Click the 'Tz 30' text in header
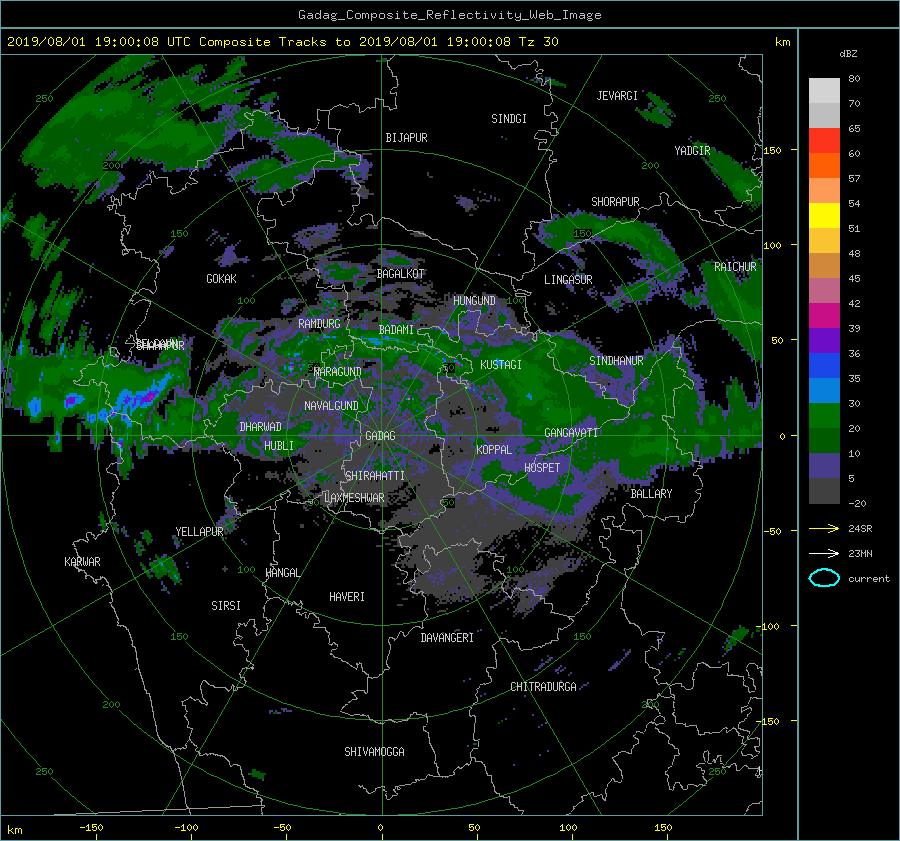Viewport: 900px width, 841px height. 538,42
